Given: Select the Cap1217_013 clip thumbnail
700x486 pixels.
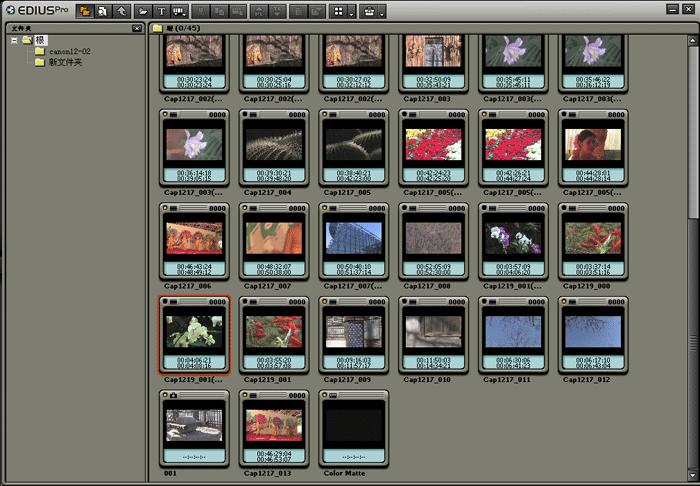Looking at the screenshot, I should (x=274, y=427).
